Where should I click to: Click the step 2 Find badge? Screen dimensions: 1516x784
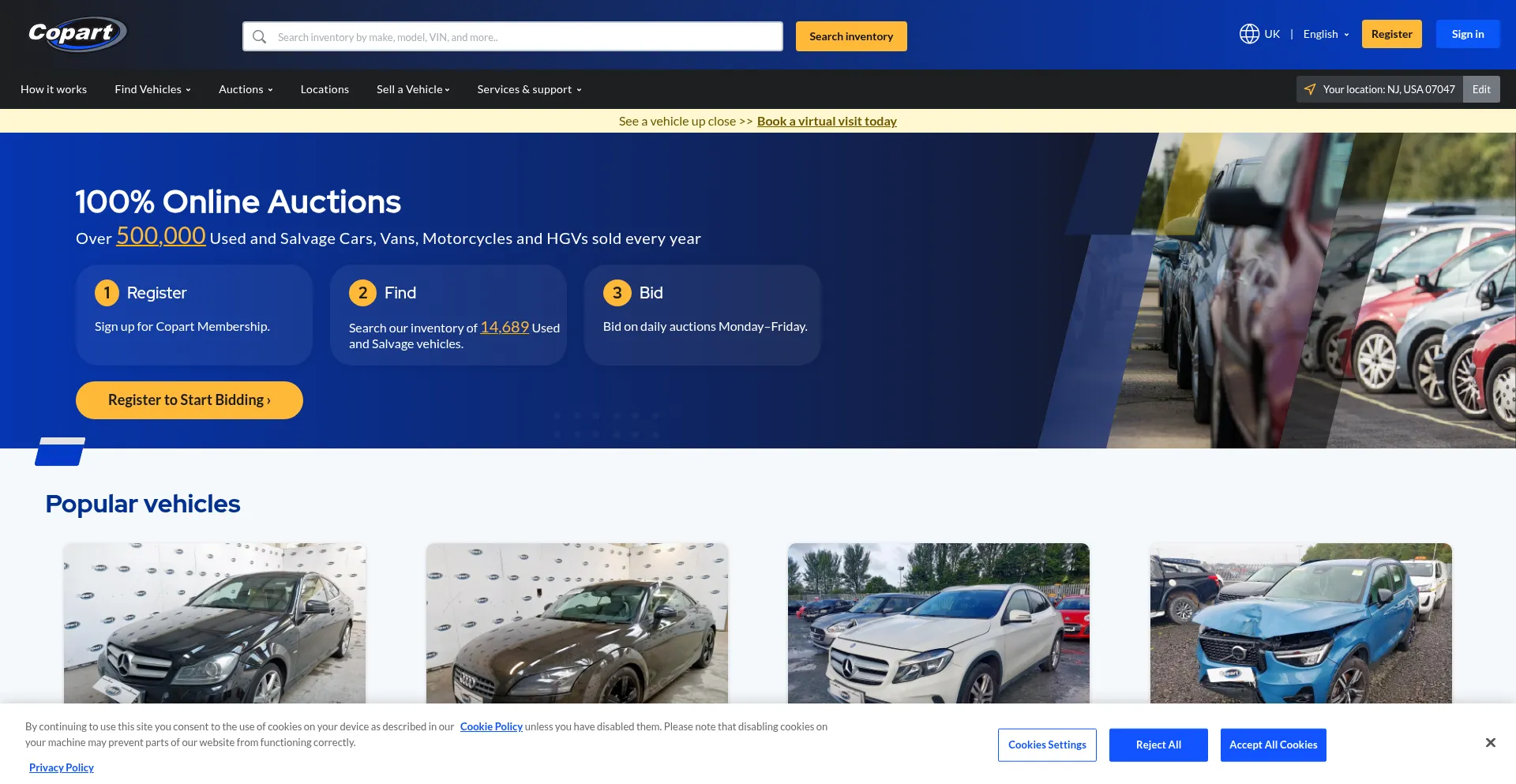[362, 293]
